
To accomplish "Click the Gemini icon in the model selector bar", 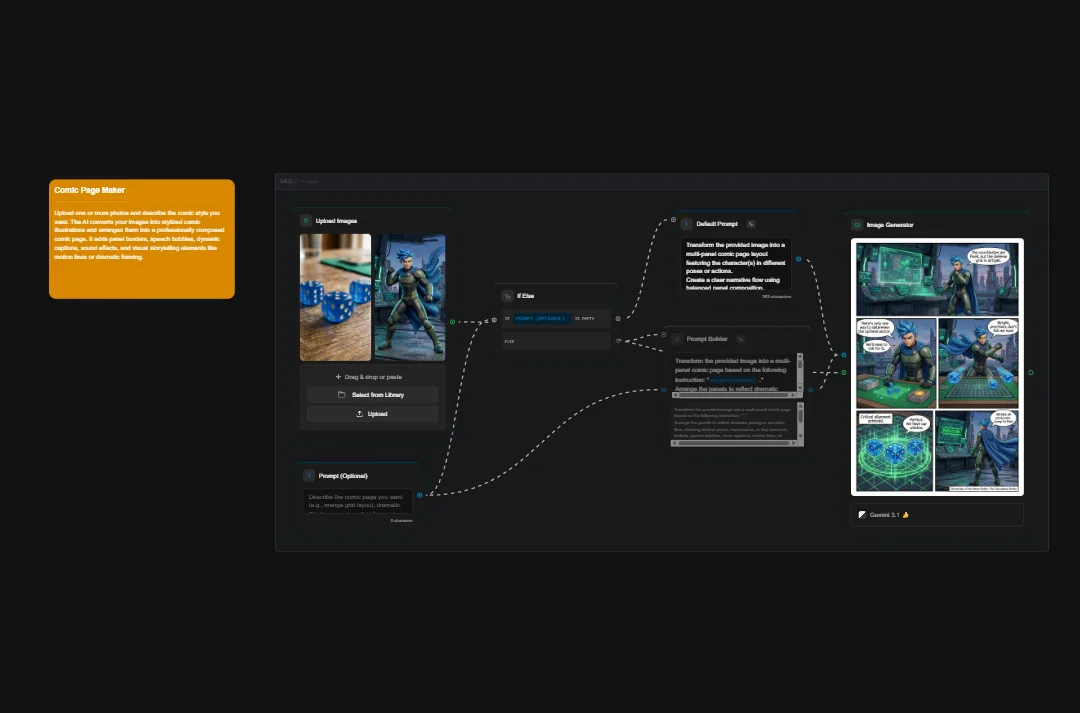I will (x=861, y=515).
